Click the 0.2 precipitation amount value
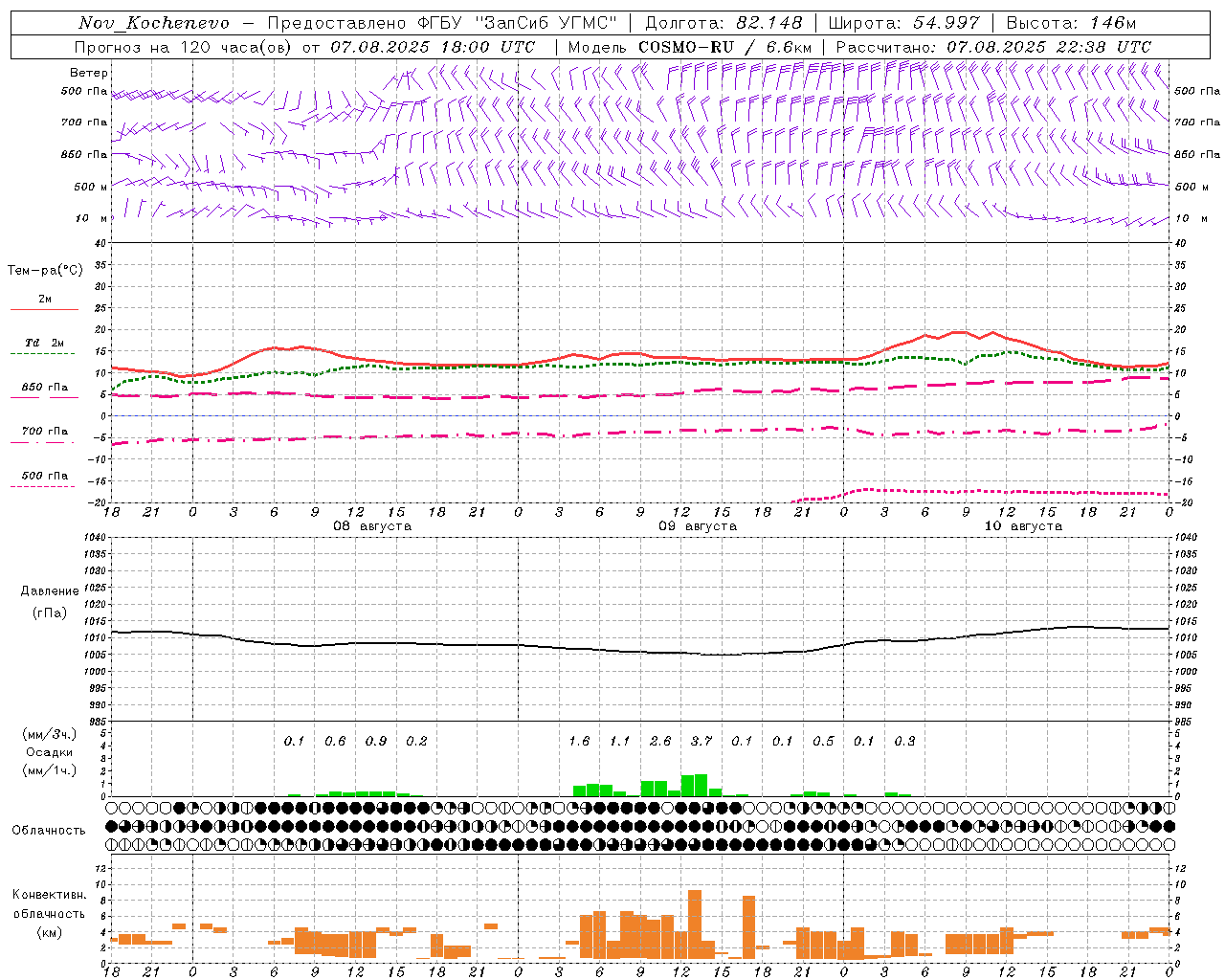1225x980 pixels. coord(416,741)
